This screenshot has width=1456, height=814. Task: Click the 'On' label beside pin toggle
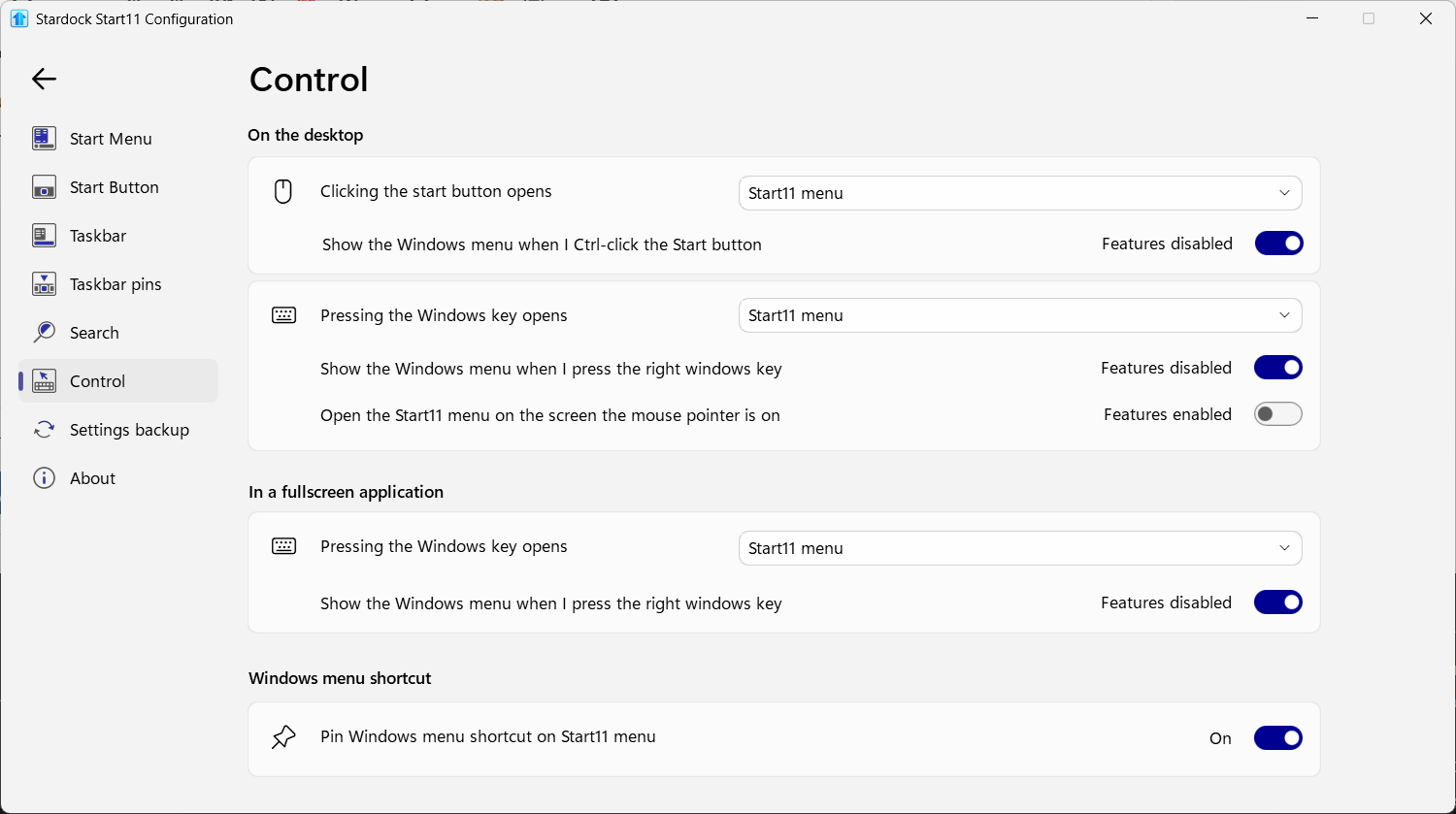pos(1220,738)
